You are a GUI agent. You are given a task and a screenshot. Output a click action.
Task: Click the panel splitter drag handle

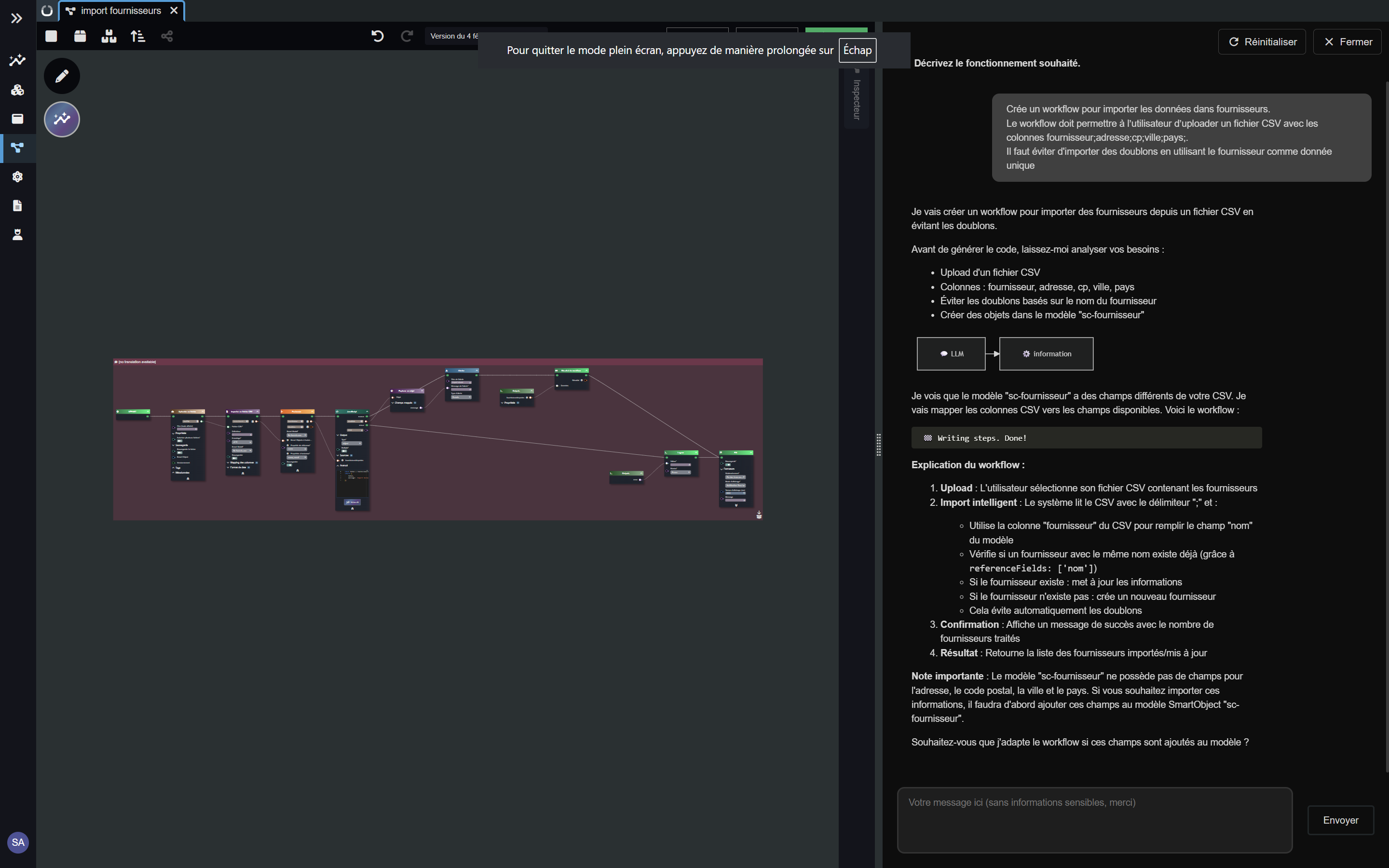(x=878, y=445)
